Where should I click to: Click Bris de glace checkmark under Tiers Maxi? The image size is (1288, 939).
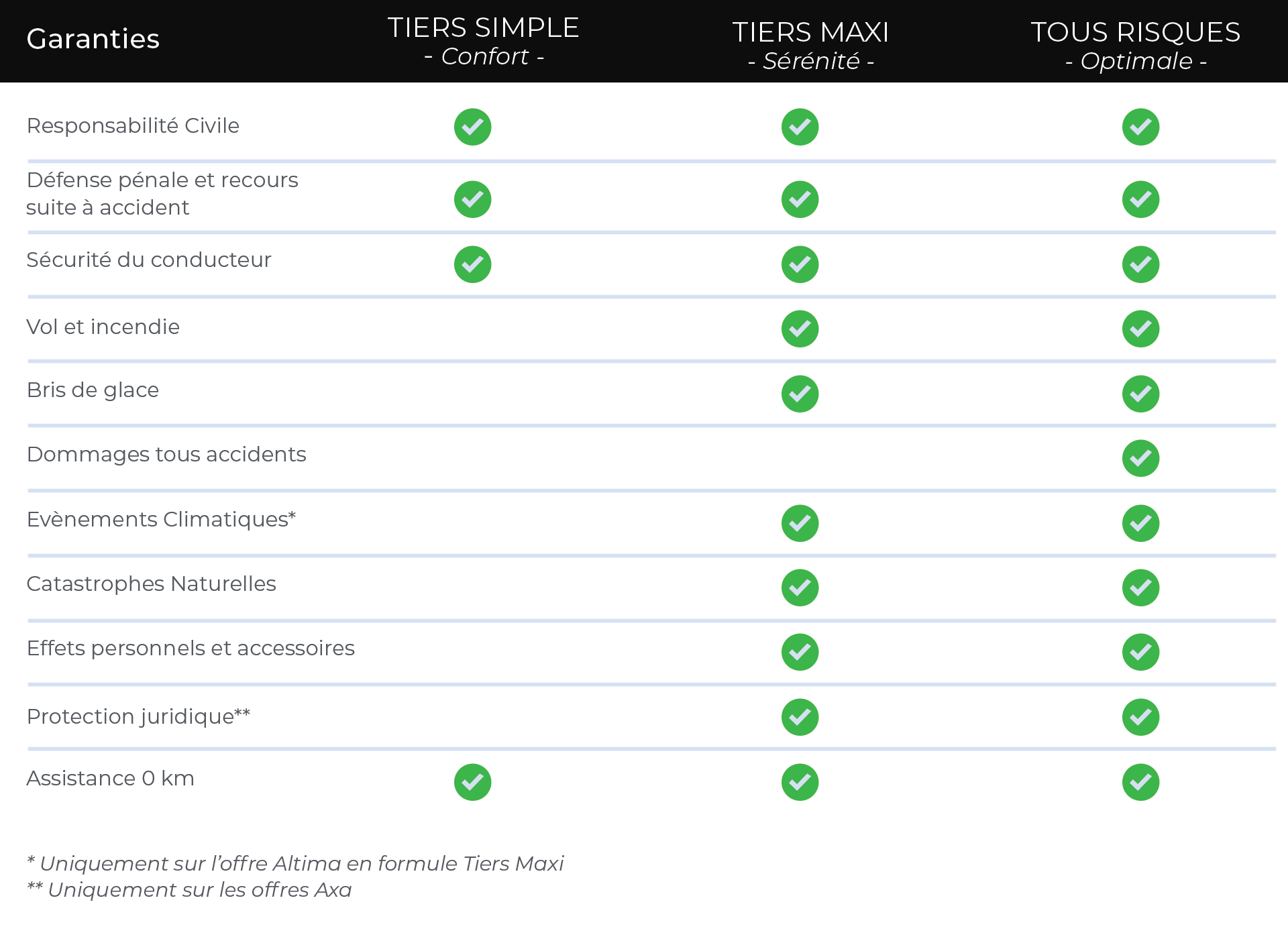(800, 394)
